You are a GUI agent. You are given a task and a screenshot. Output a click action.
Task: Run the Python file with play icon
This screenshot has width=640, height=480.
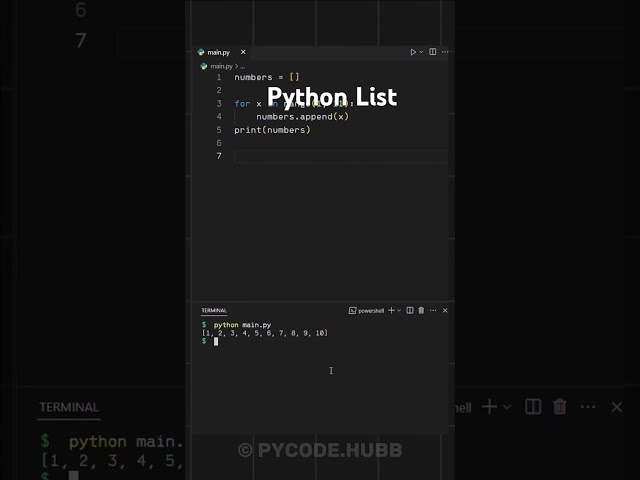tap(413, 52)
